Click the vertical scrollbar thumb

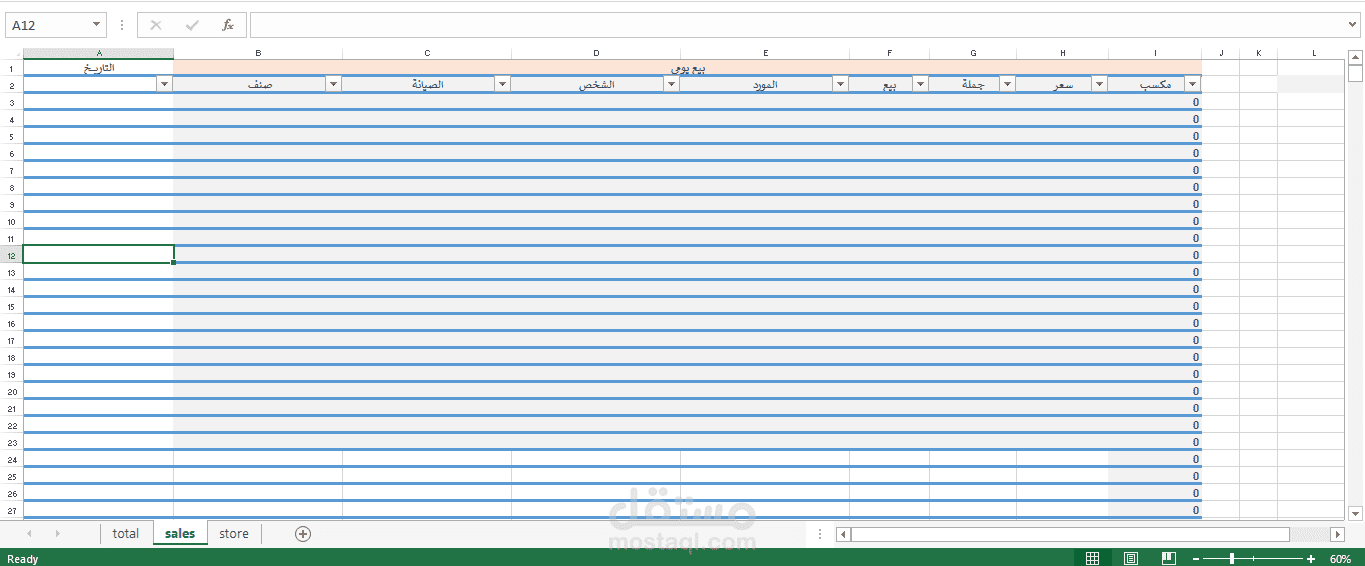point(1356,73)
